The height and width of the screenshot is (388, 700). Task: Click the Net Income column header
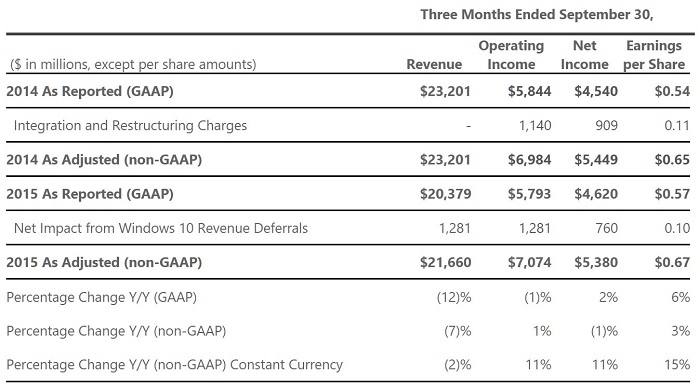click(584, 55)
